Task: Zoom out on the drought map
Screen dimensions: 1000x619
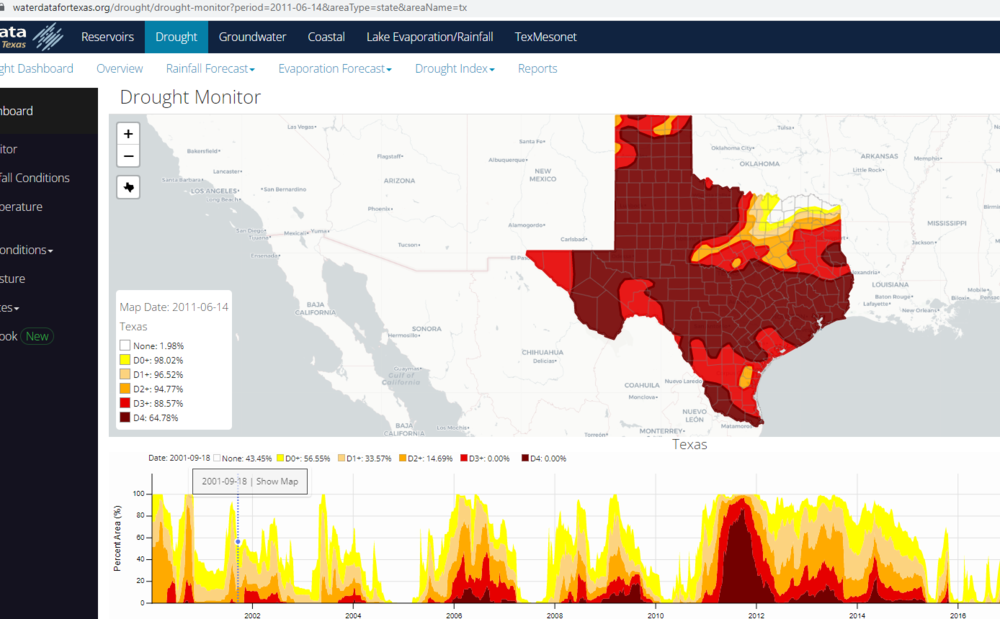Action: coord(128,157)
